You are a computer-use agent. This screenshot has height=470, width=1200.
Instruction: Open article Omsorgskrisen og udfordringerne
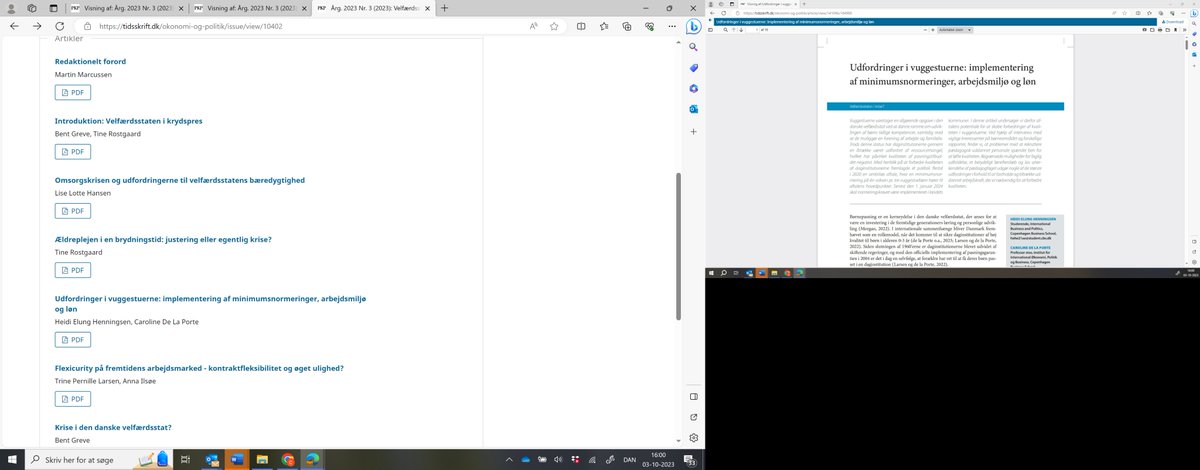(179, 179)
